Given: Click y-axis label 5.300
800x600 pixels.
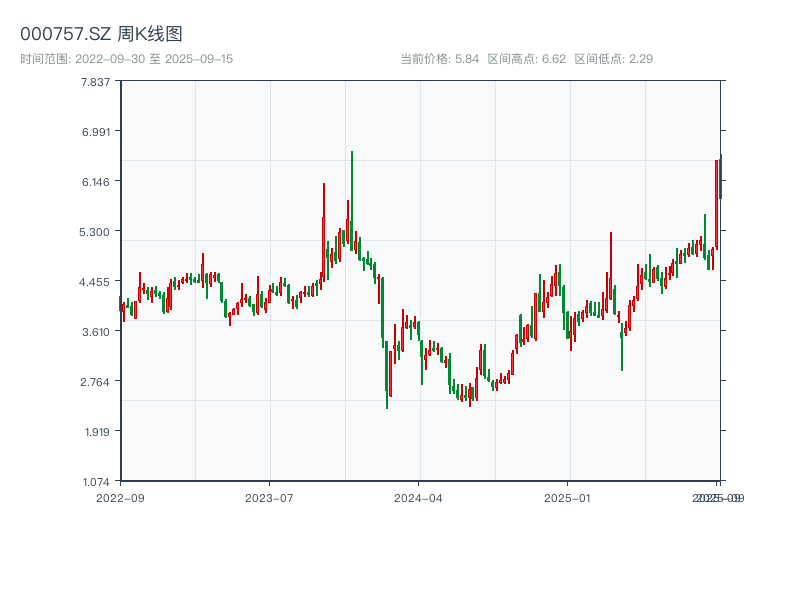Looking at the screenshot, I should pyautogui.click(x=94, y=232).
